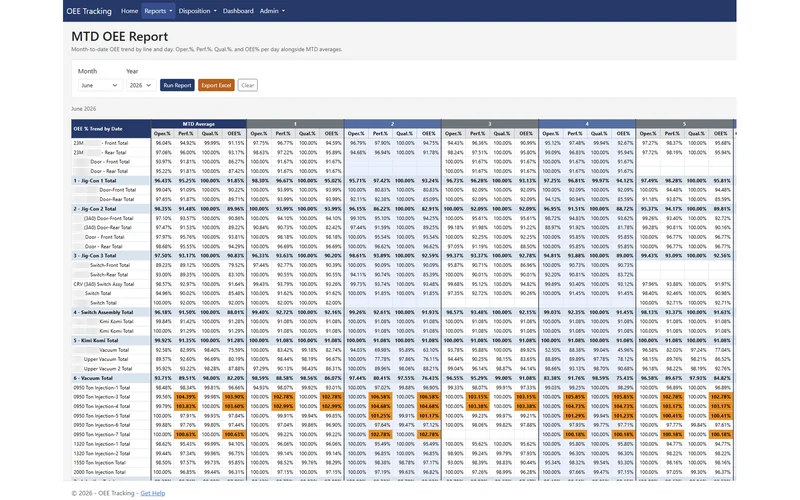Viewport: 800px width, 500px height.
Task: Click the '45.96%' OEE cell under day 4
Action: click(x=623, y=350)
